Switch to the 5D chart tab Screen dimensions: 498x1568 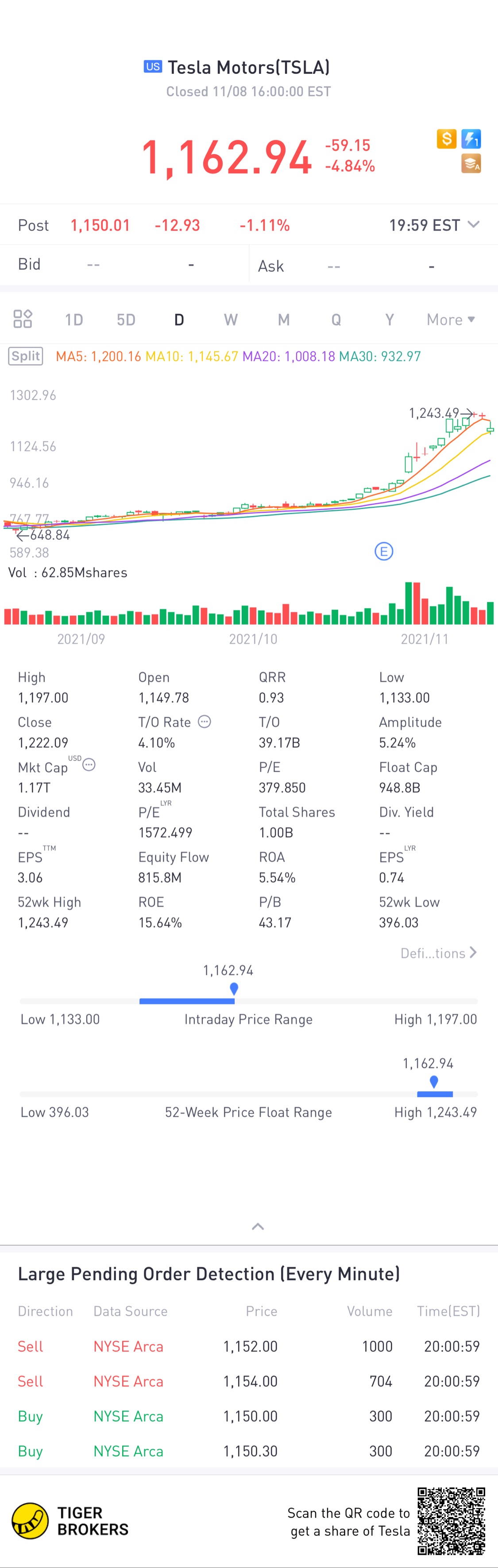pyautogui.click(x=126, y=320)
